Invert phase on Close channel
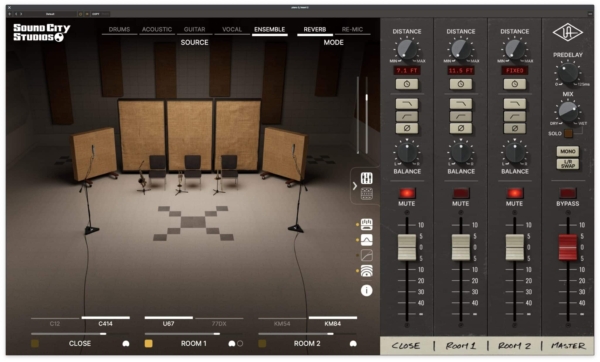Screen dimensions: 600x362 [407, 128]
